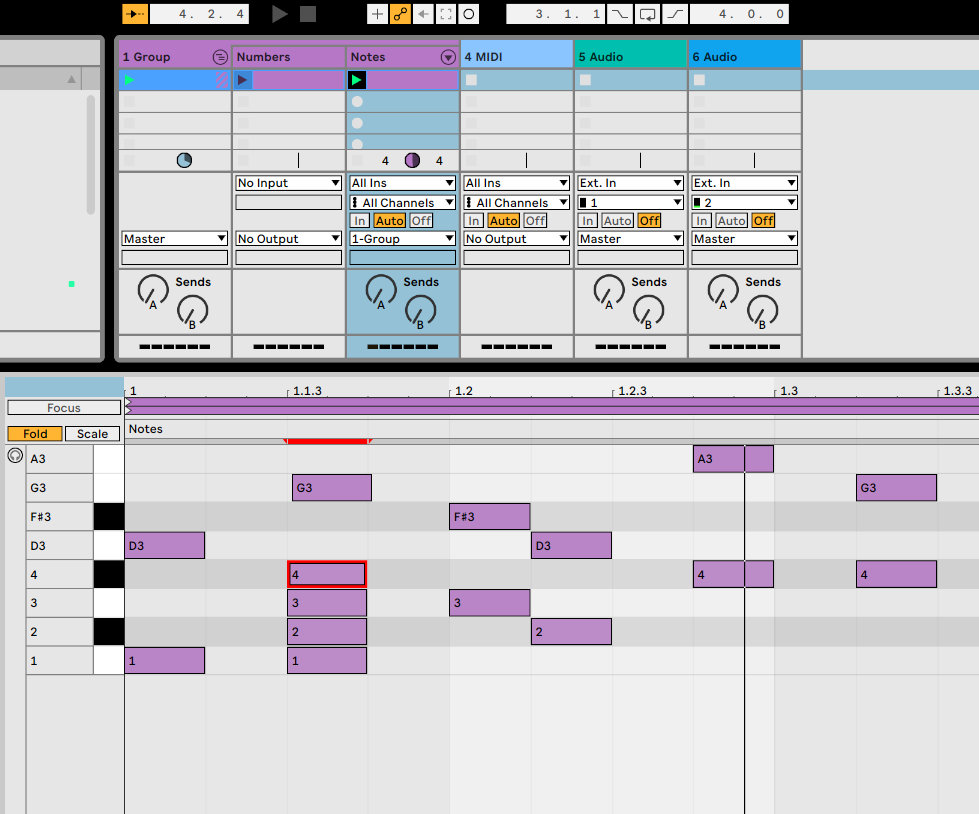Select the F#3 note in the piano roll
Viewport: 979px width, 814px height.
[490, 517]
